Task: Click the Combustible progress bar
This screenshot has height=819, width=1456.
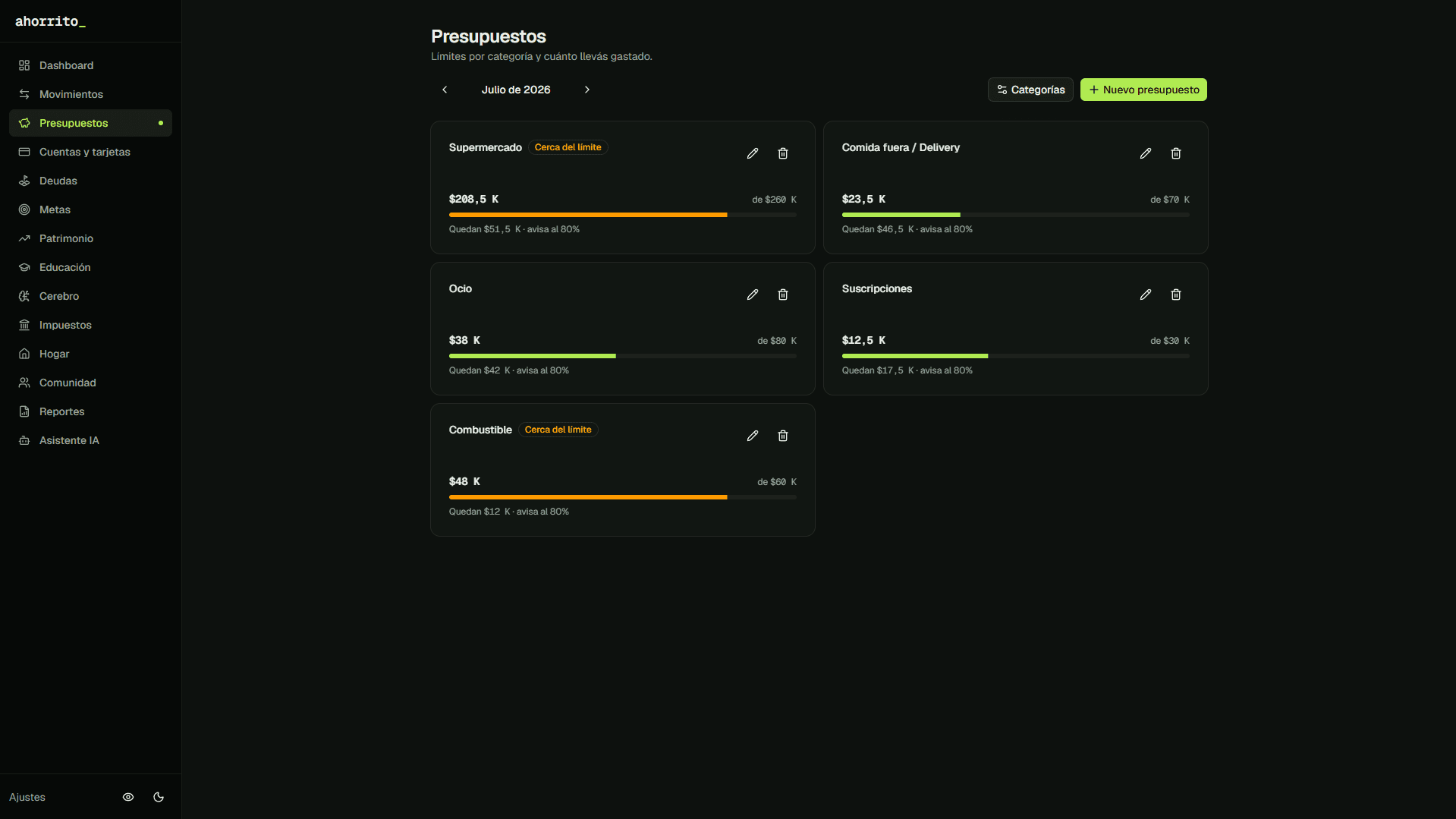Action: [x=623, y=497]
